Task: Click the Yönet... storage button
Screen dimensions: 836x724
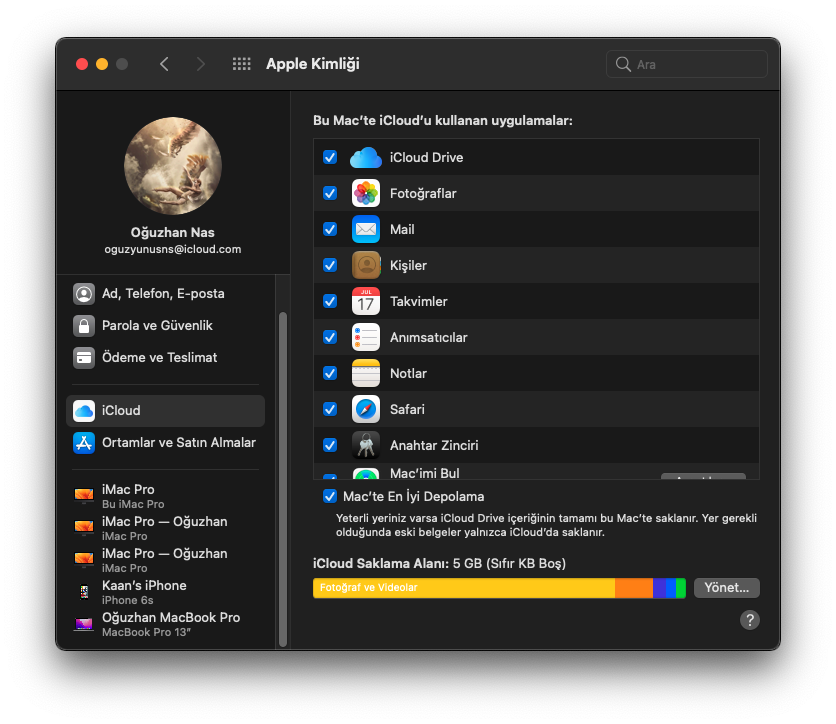Action: tap(727, 588)
